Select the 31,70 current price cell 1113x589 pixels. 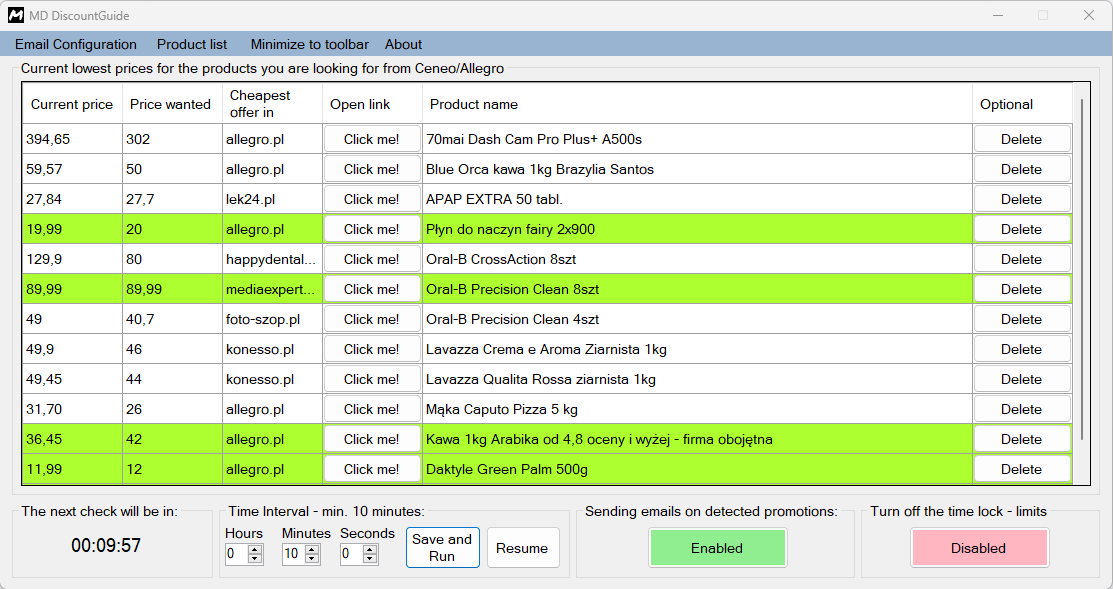[72, 409]
